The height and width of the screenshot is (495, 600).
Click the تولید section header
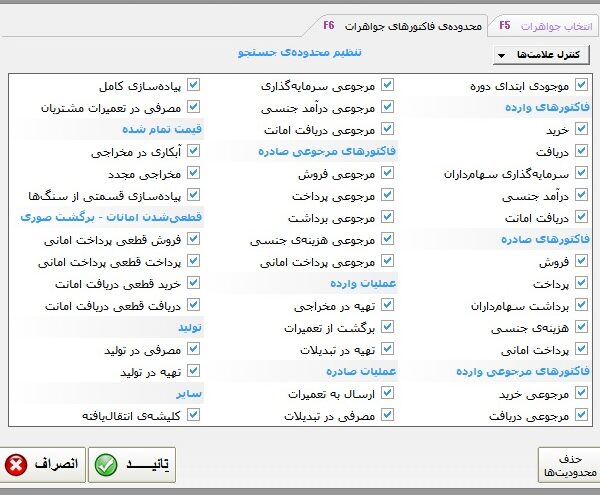[190, 327]
